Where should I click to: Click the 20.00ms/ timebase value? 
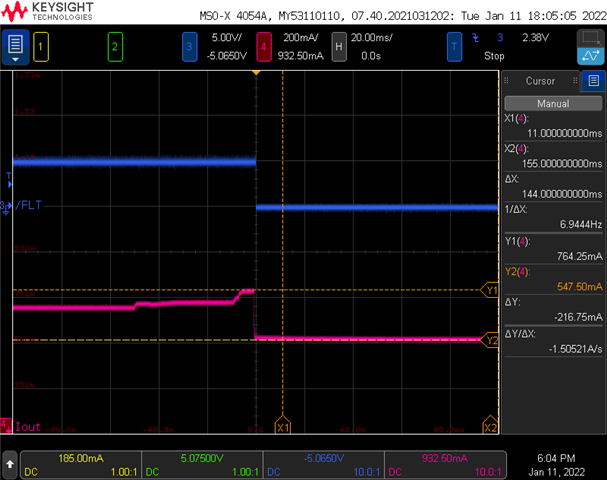pos(372,38)
